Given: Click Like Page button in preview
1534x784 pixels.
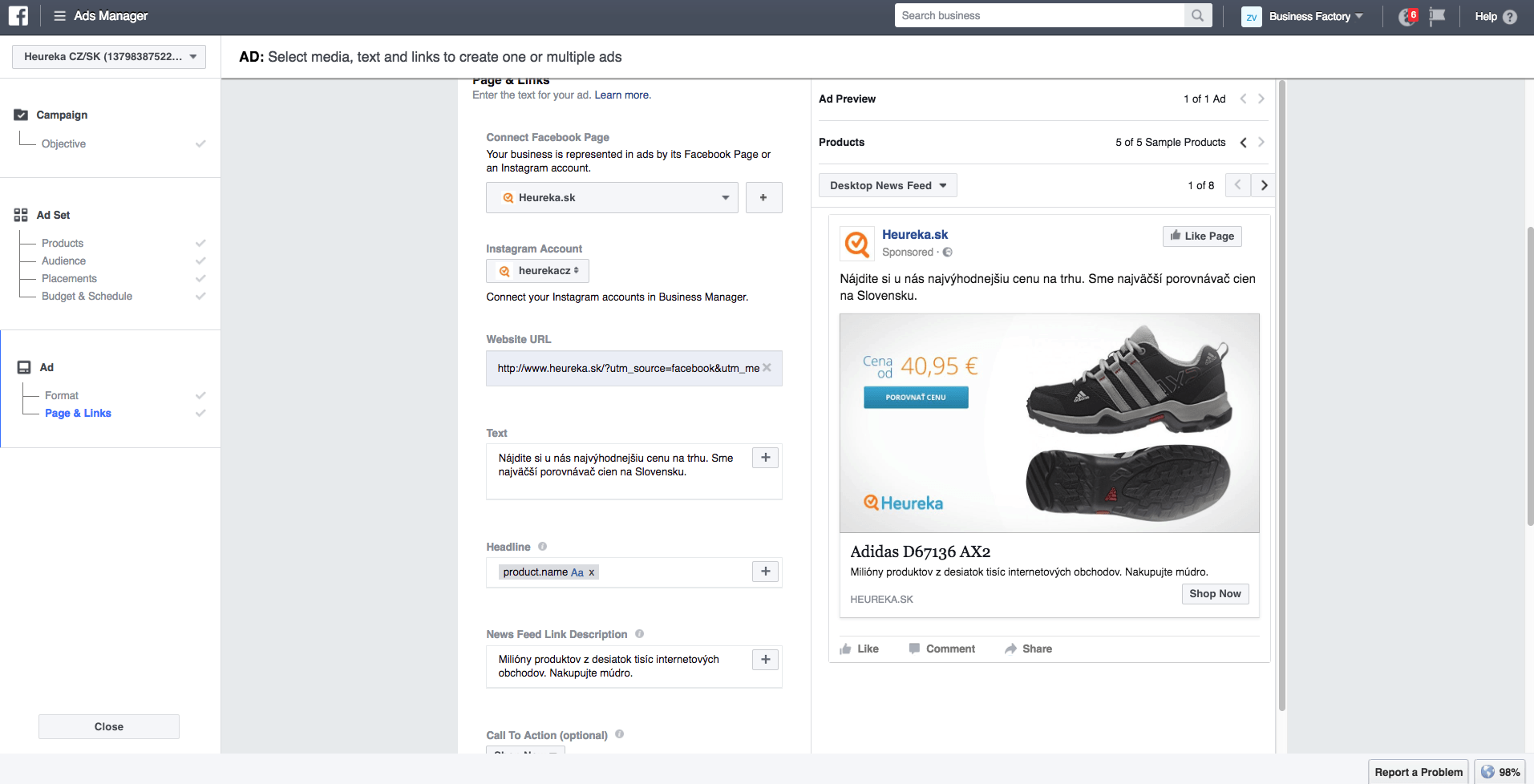Looking at the screenshot, I should tap(1202, 236).
